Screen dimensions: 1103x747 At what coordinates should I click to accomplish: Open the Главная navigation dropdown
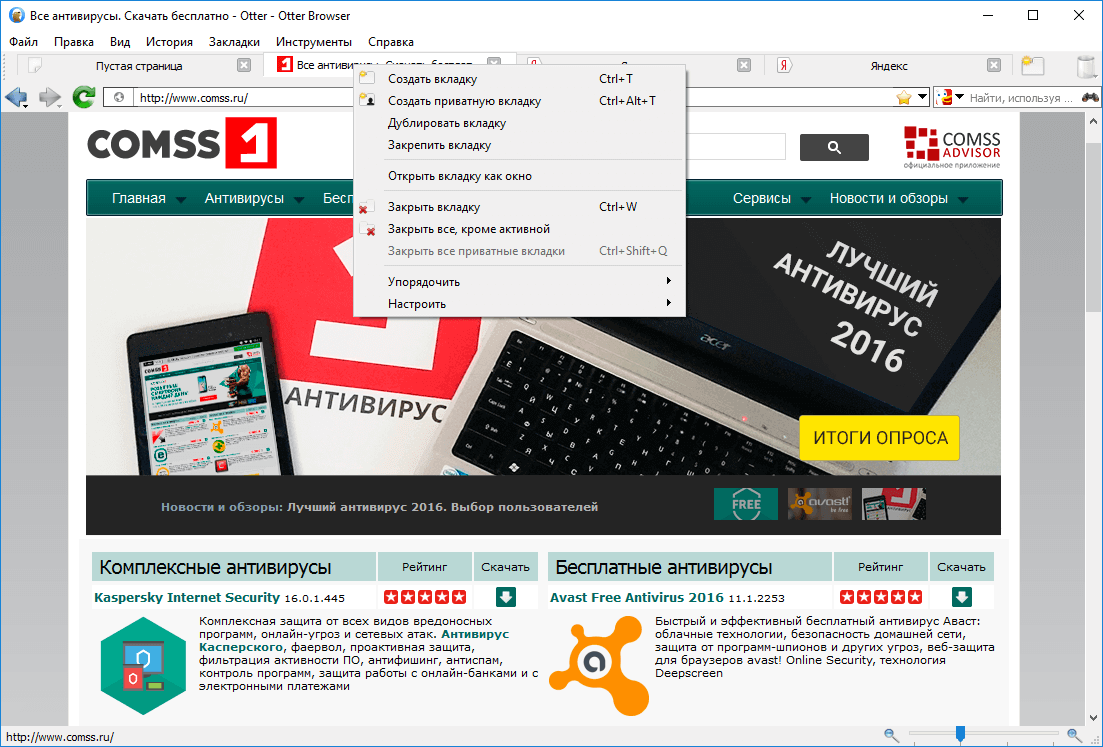pyautogui.click(x=148, y=198)
